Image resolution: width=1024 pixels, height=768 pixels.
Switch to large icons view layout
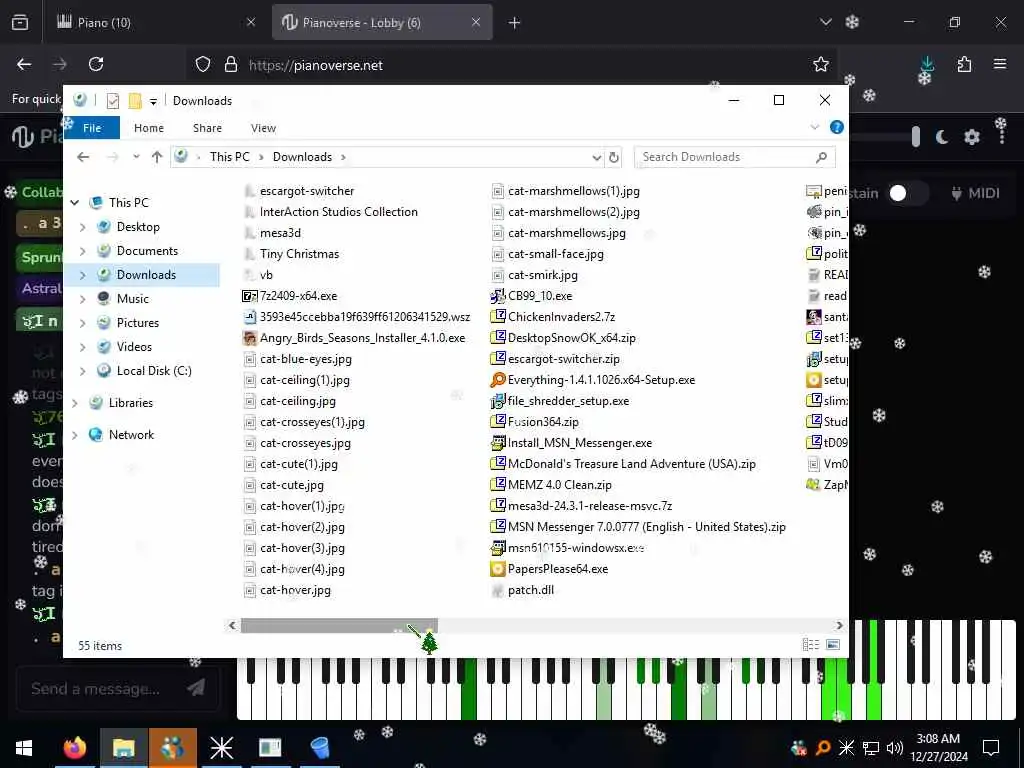[x=833, y=645]
